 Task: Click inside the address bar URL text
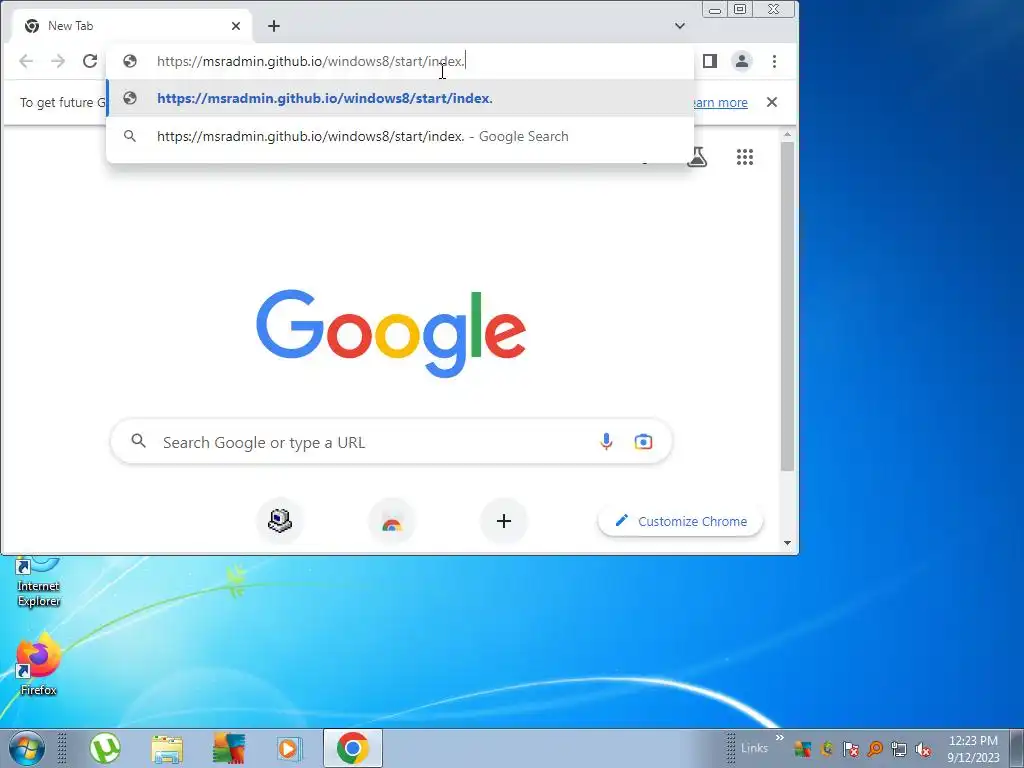(311, 61)
